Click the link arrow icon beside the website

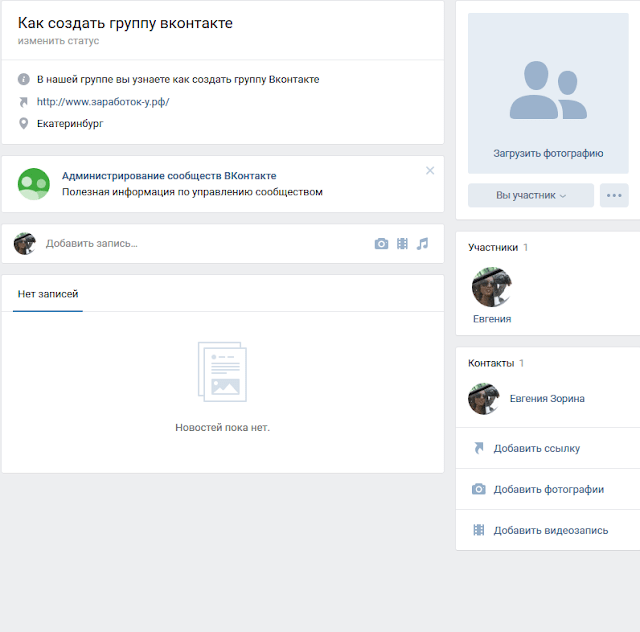[24, 102]
